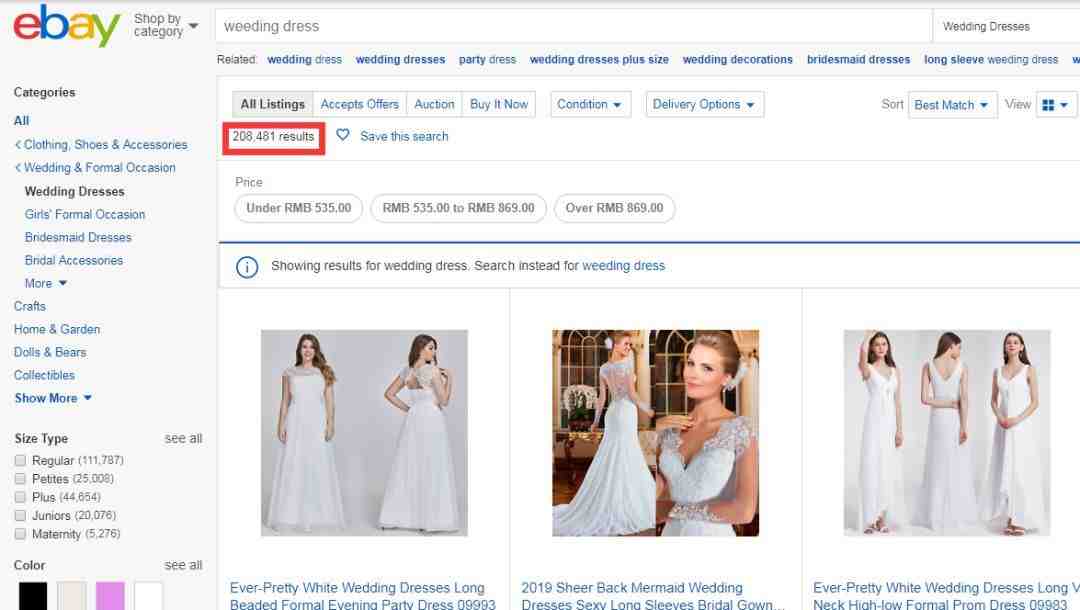Select the black color swatch
1080x610 pixels.
point(33,596)
